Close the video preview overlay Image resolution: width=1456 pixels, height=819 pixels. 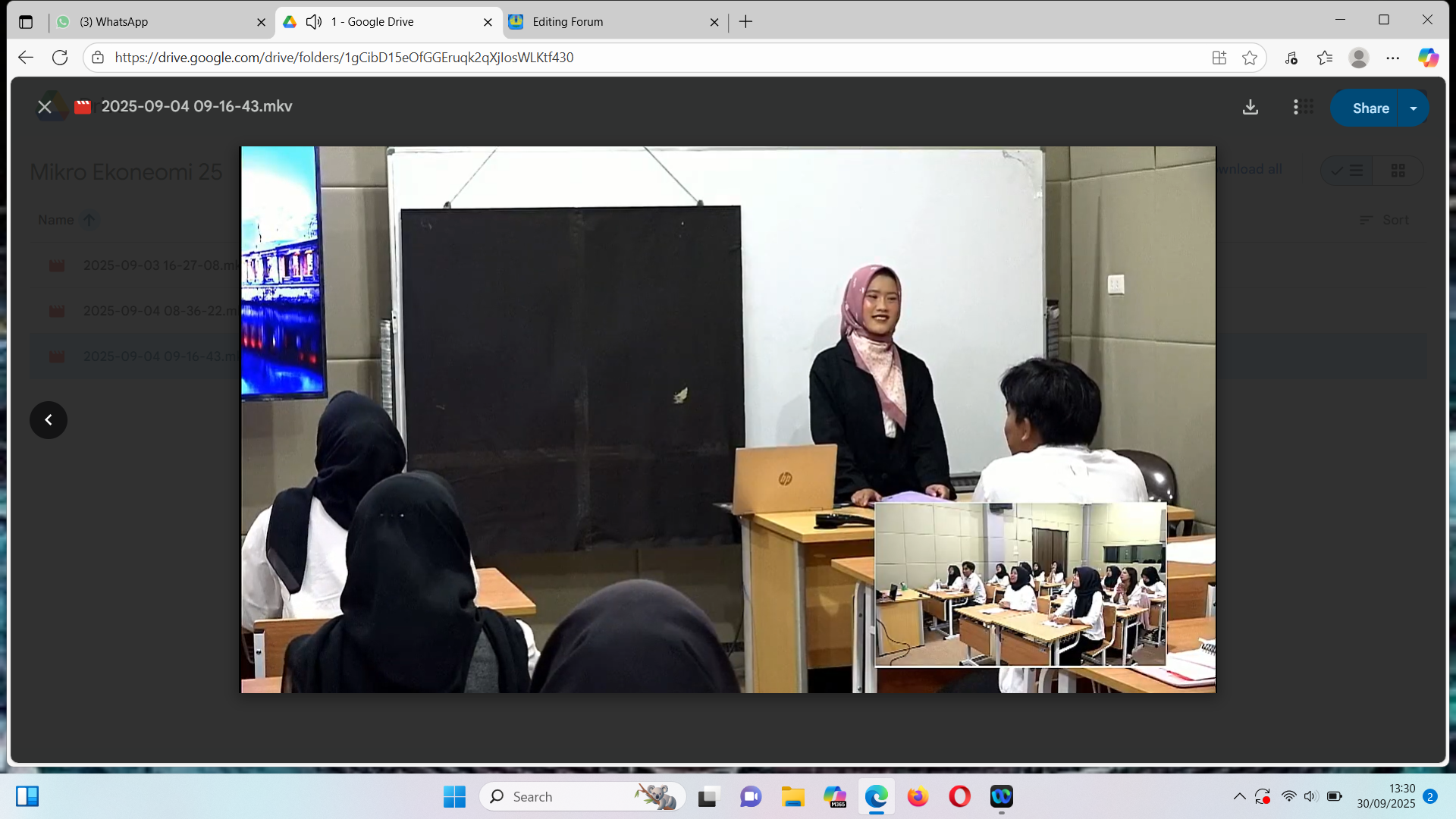[x=45, y=107]
